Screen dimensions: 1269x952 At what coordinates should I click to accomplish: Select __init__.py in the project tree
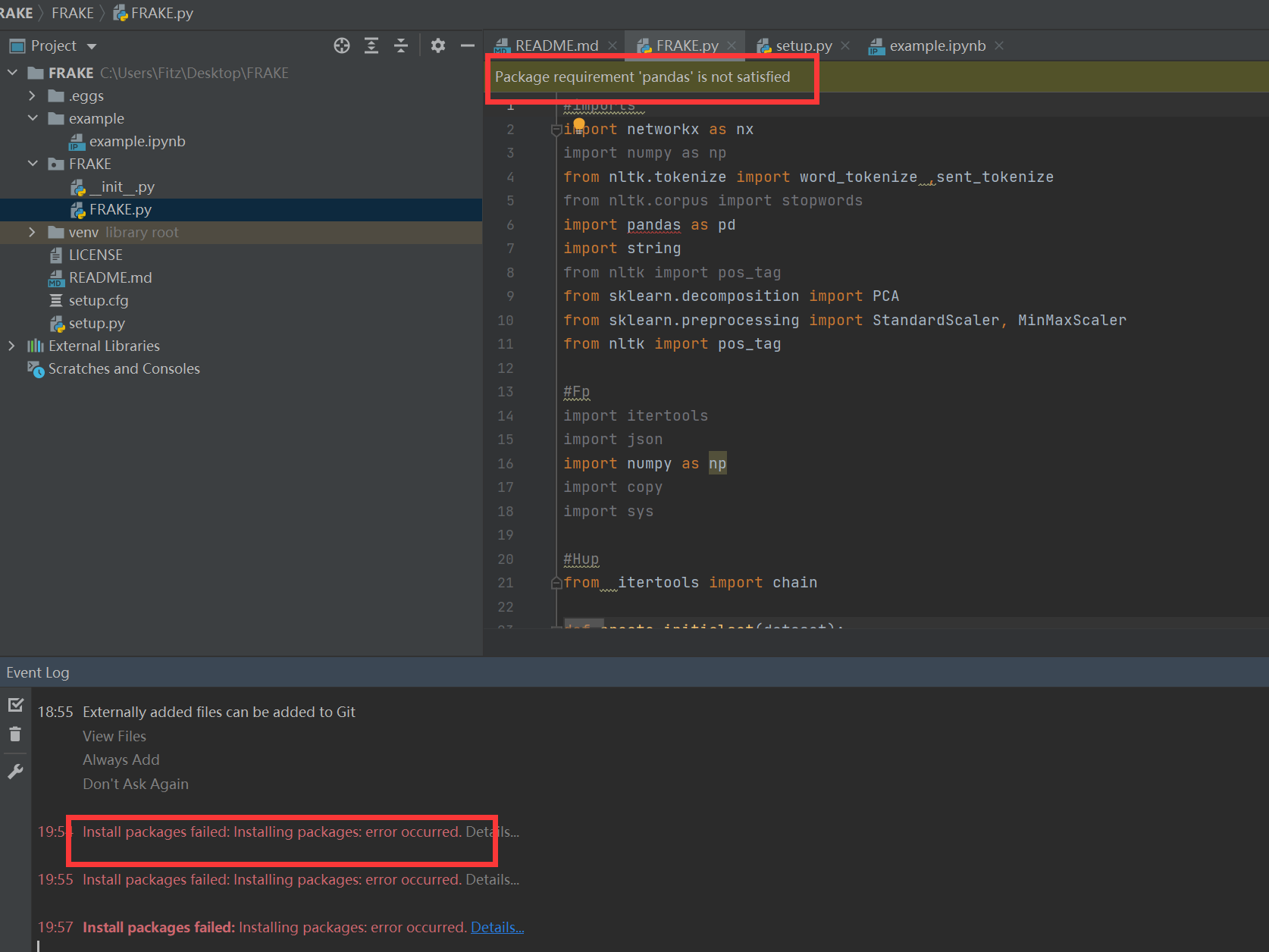[x=121, y=186]
